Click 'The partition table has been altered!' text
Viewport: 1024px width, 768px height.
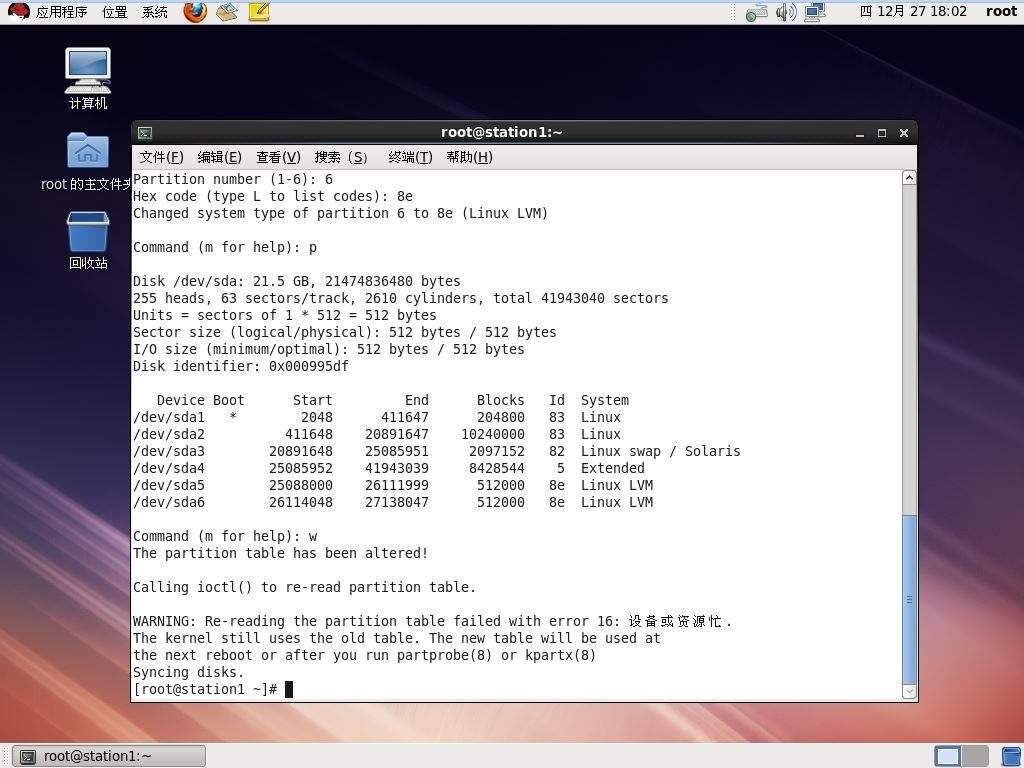tap(280, 553)
